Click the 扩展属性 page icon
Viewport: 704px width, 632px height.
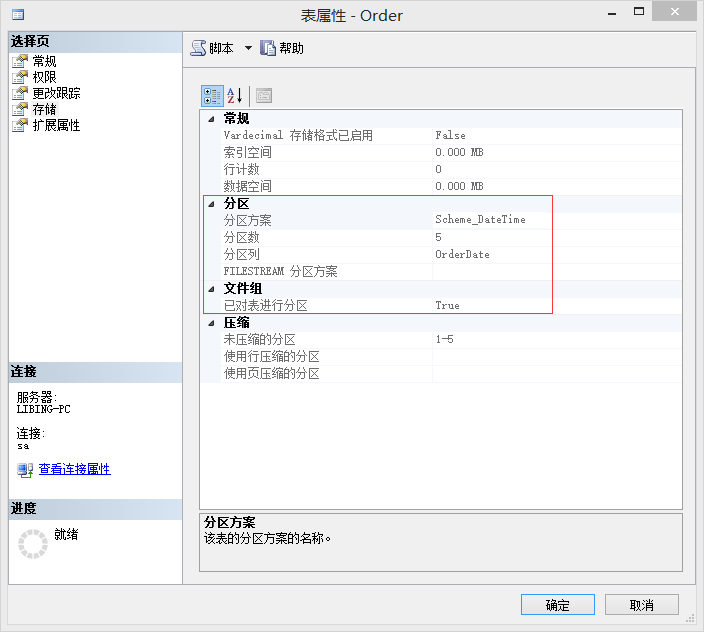(20, 125)
